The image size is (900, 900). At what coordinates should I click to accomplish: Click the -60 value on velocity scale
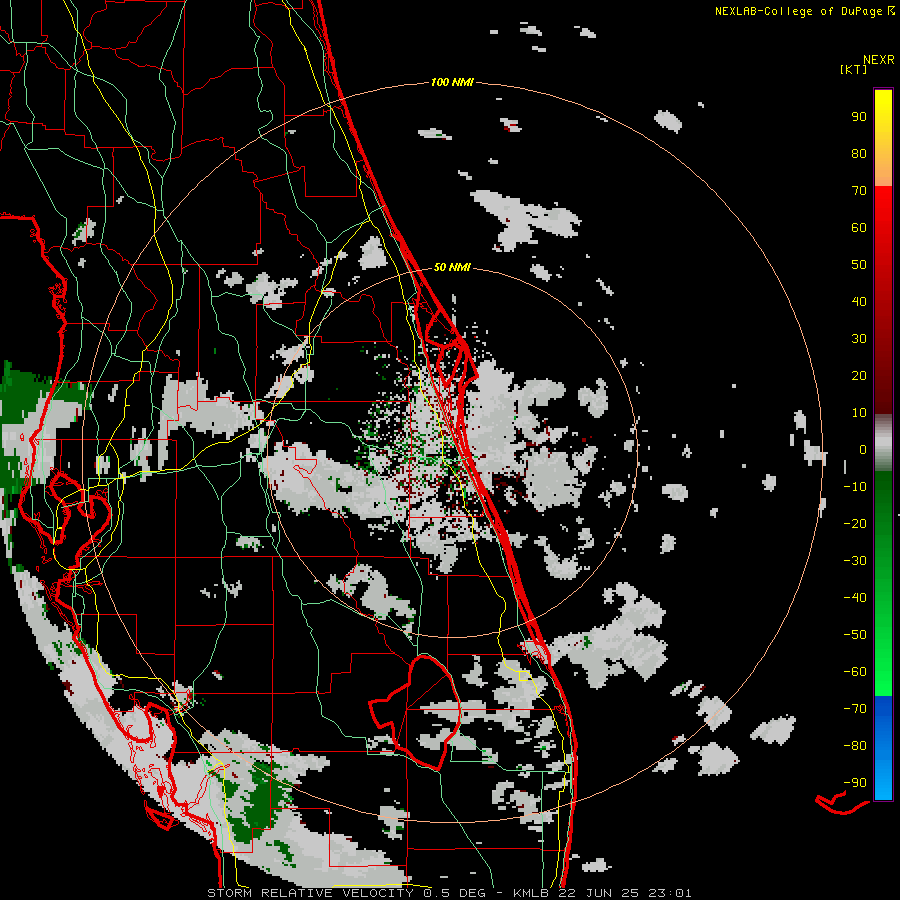click(x=855, y=672)
